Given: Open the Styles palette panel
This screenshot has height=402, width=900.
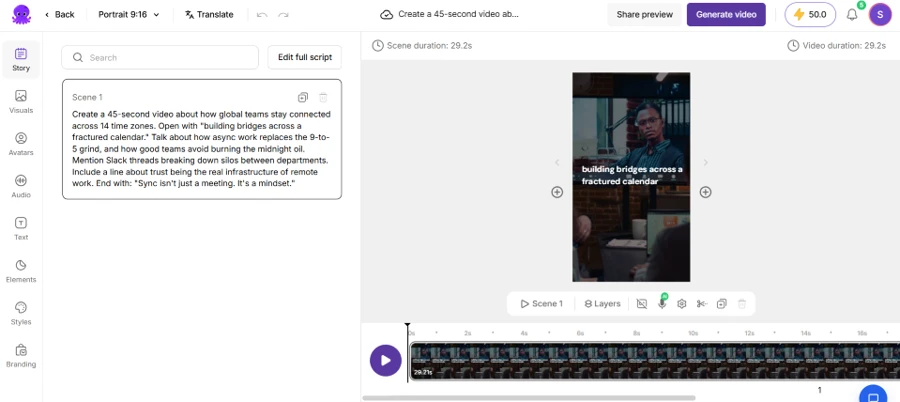Looking at the screenshot, I should click(21, 314).
